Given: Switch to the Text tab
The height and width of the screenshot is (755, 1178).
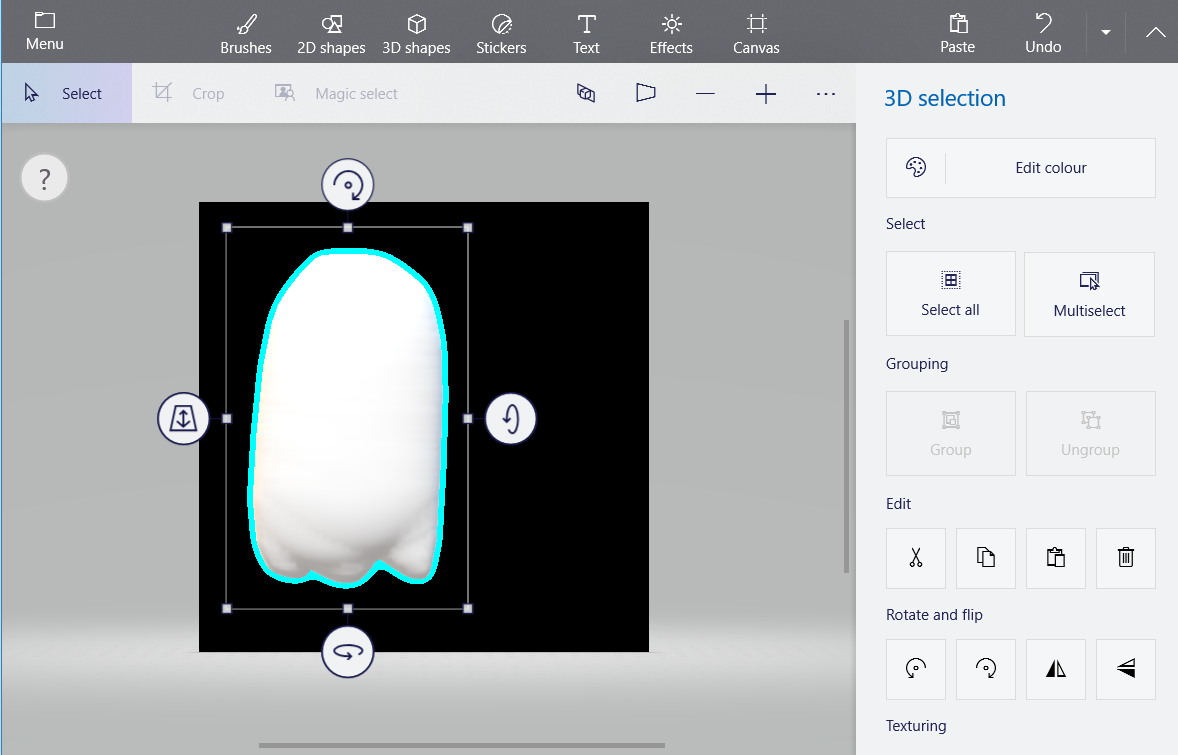Looking at the screenshot, I should pos(586,34).
